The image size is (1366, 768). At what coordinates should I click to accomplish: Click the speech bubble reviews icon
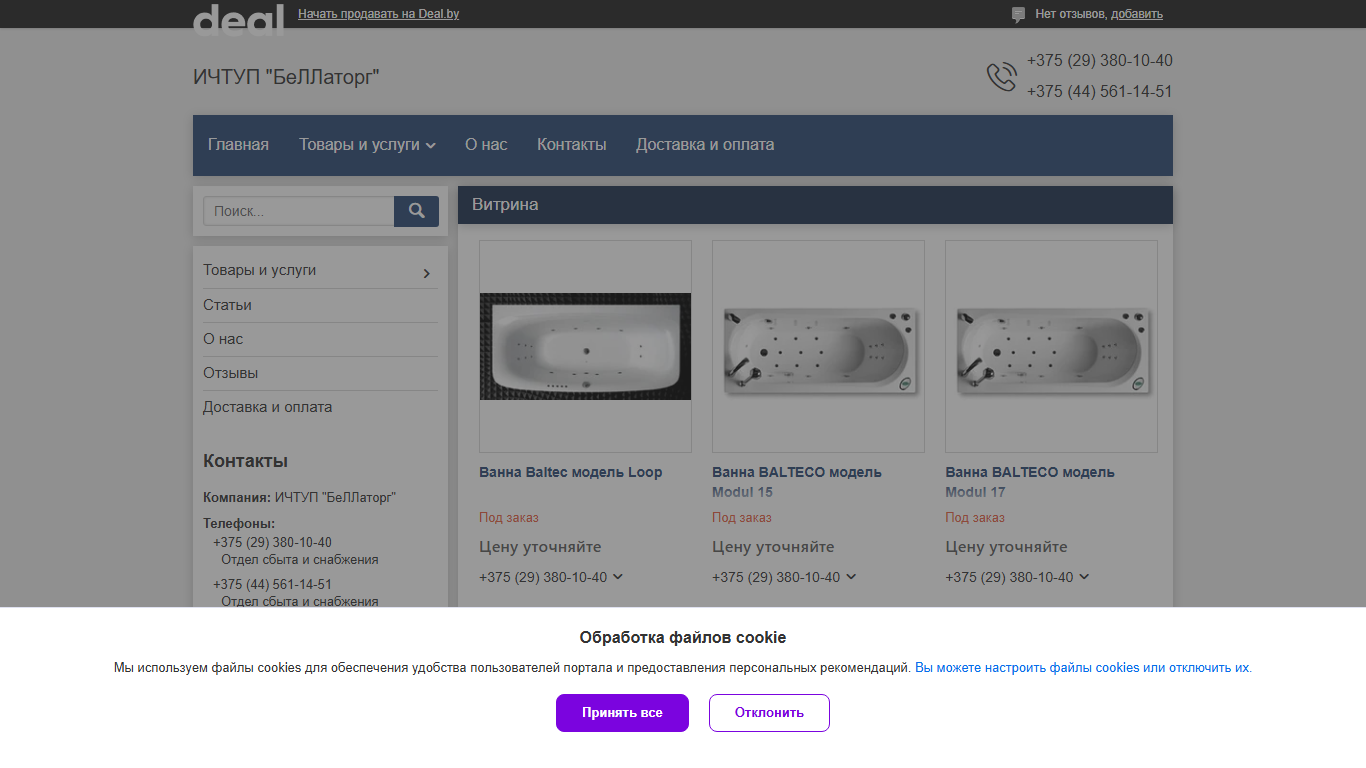pyautogui.click(x=1018, y=15)
